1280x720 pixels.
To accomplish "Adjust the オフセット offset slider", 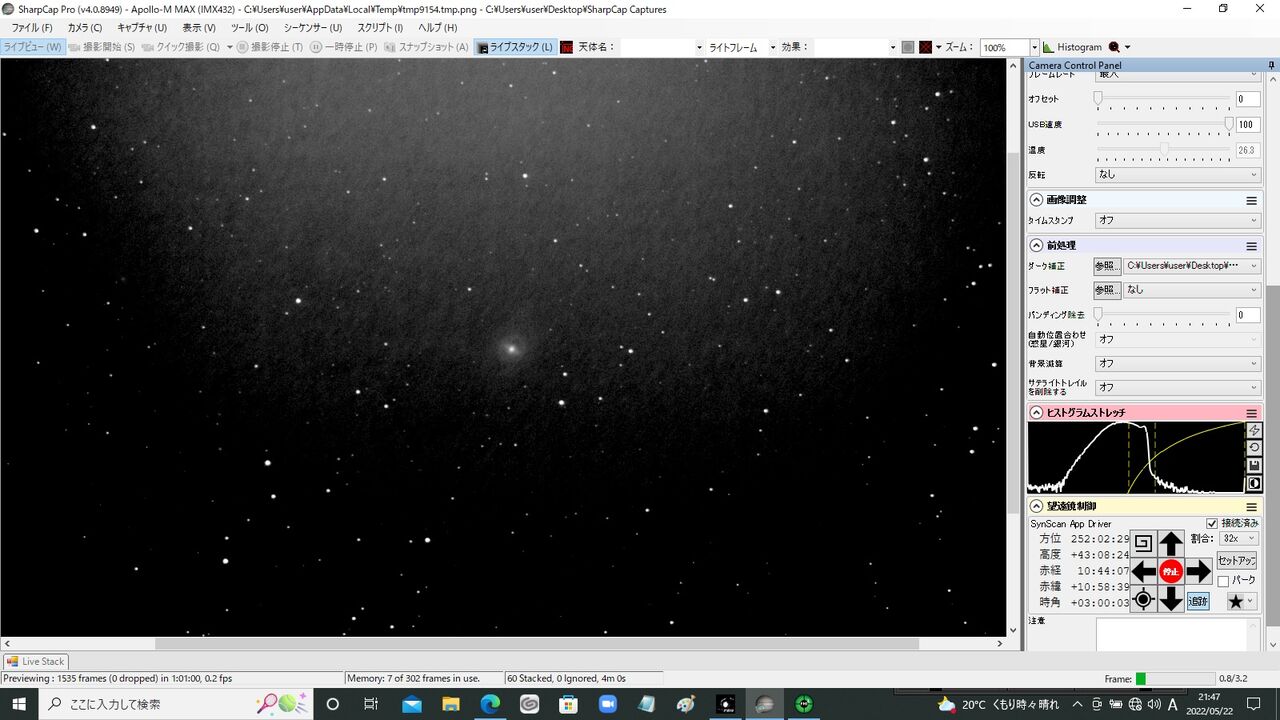I will [x=1098, y=99].
